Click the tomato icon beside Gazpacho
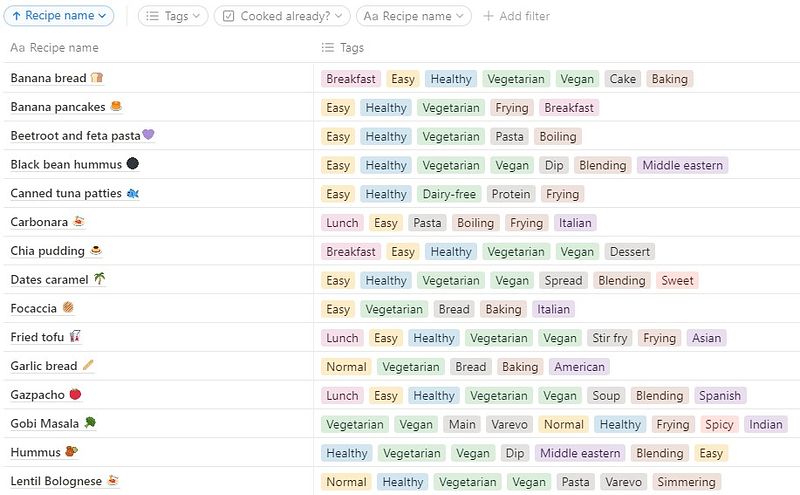This screenshot has height=495, width=800. point(76,394)
